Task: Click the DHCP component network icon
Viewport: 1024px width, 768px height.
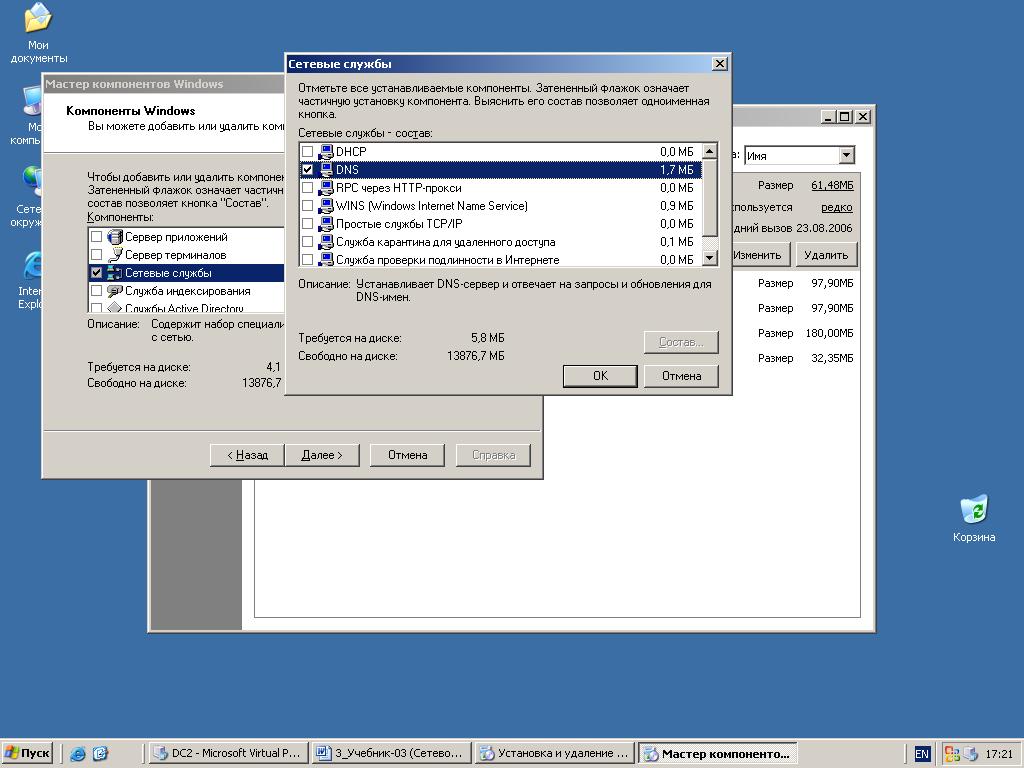Action: [325, 152]
